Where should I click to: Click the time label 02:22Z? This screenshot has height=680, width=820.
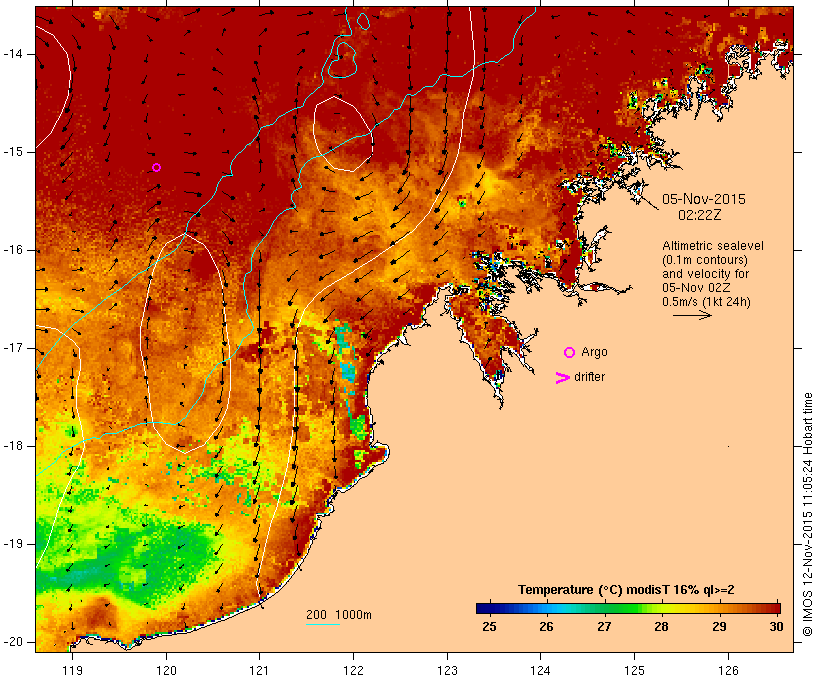tap(700, 215)
